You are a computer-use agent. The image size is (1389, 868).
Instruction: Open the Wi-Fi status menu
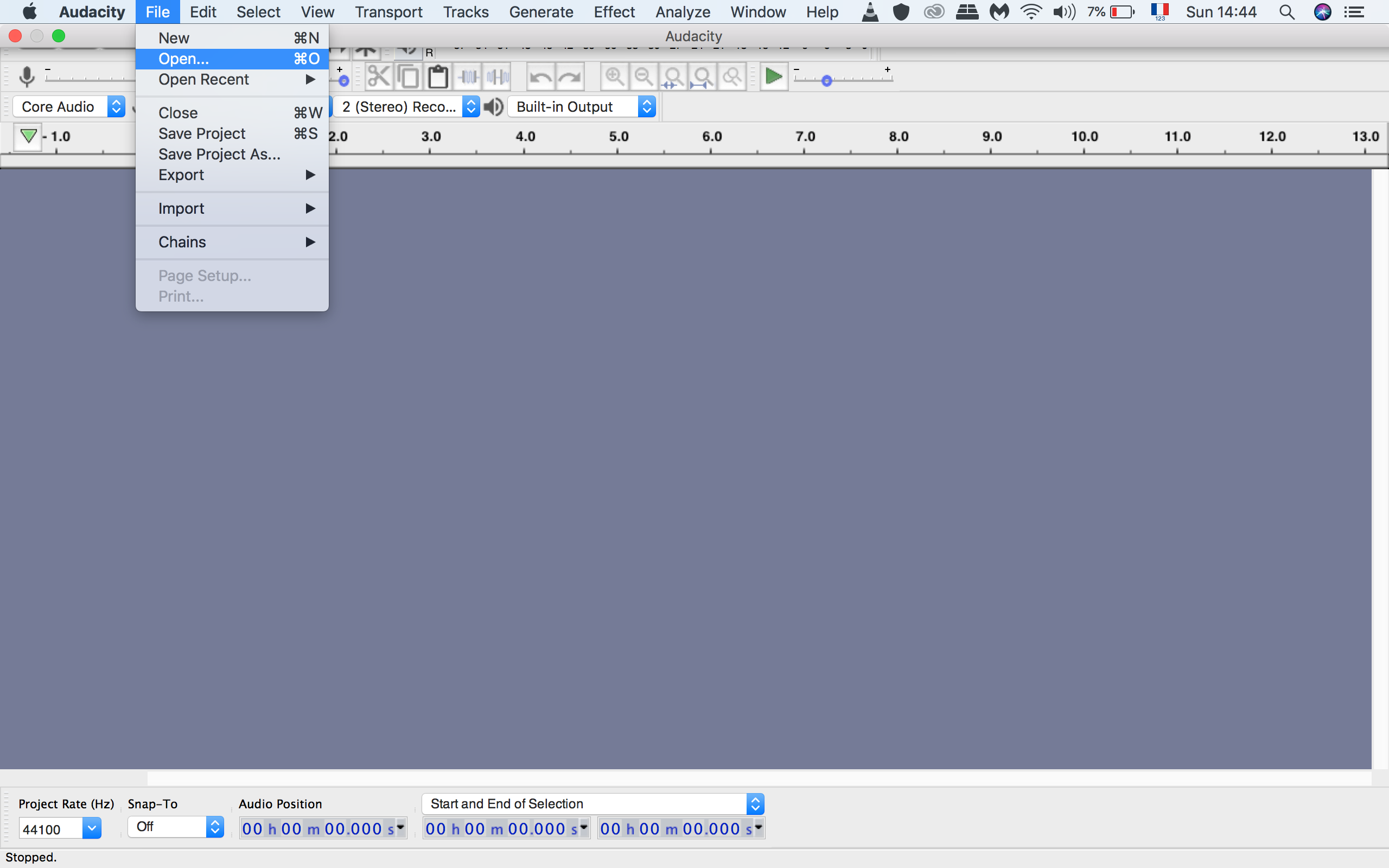tap(1031, 11)
